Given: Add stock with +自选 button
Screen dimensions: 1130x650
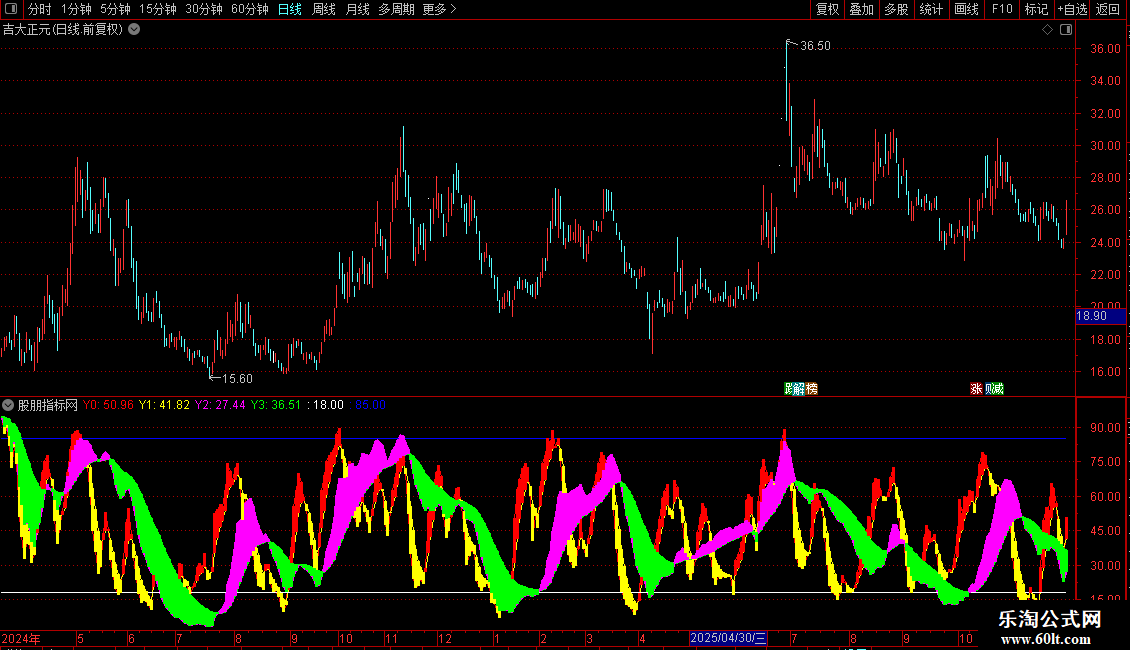Looking at the screenshot, I should tap(1072, 9).
